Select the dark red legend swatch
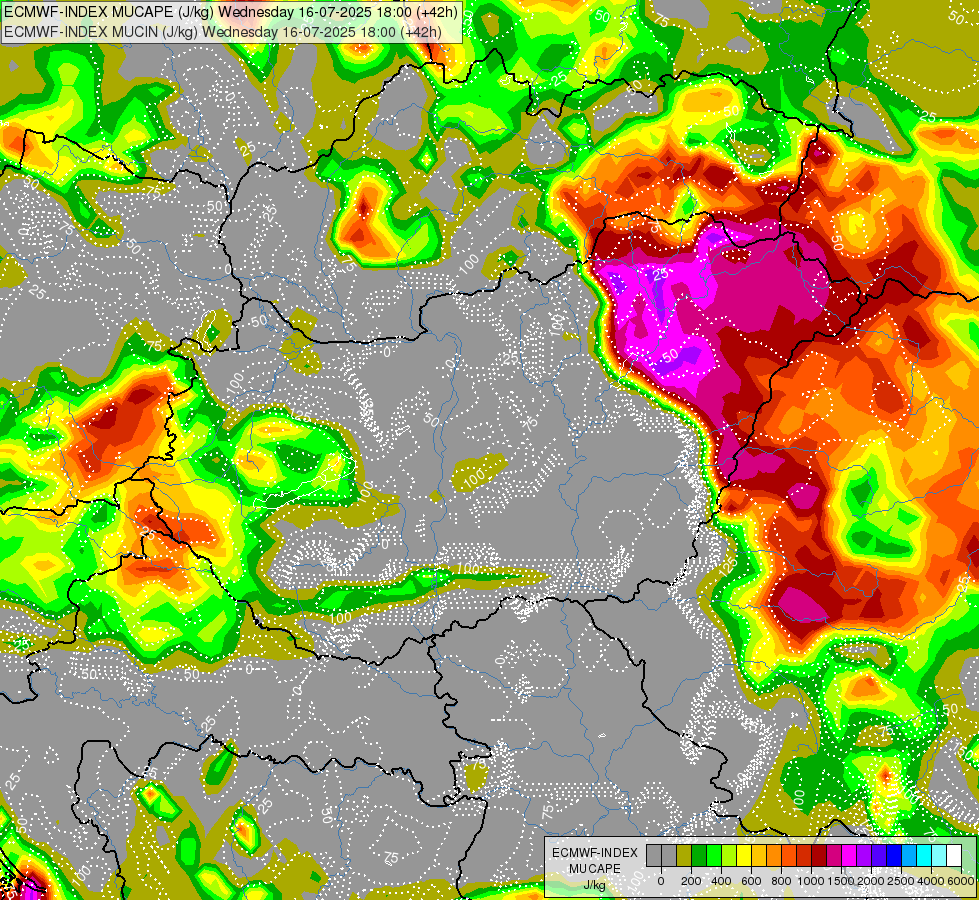The width and height of the screenshot is (979, 900). point(819,856)
